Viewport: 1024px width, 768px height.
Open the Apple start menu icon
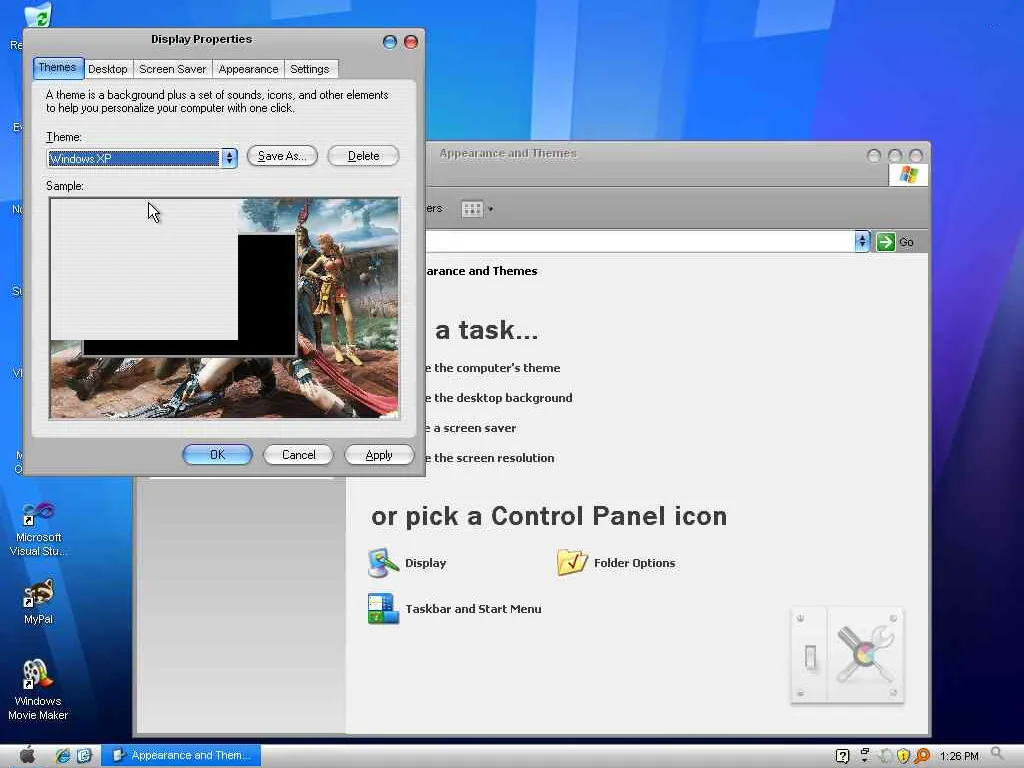tap(27, 755)
